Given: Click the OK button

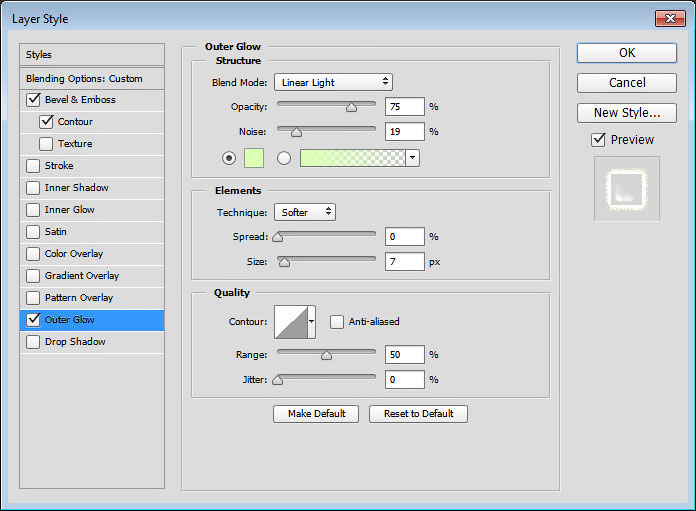Looking at the screenshot, I should 627,53.
